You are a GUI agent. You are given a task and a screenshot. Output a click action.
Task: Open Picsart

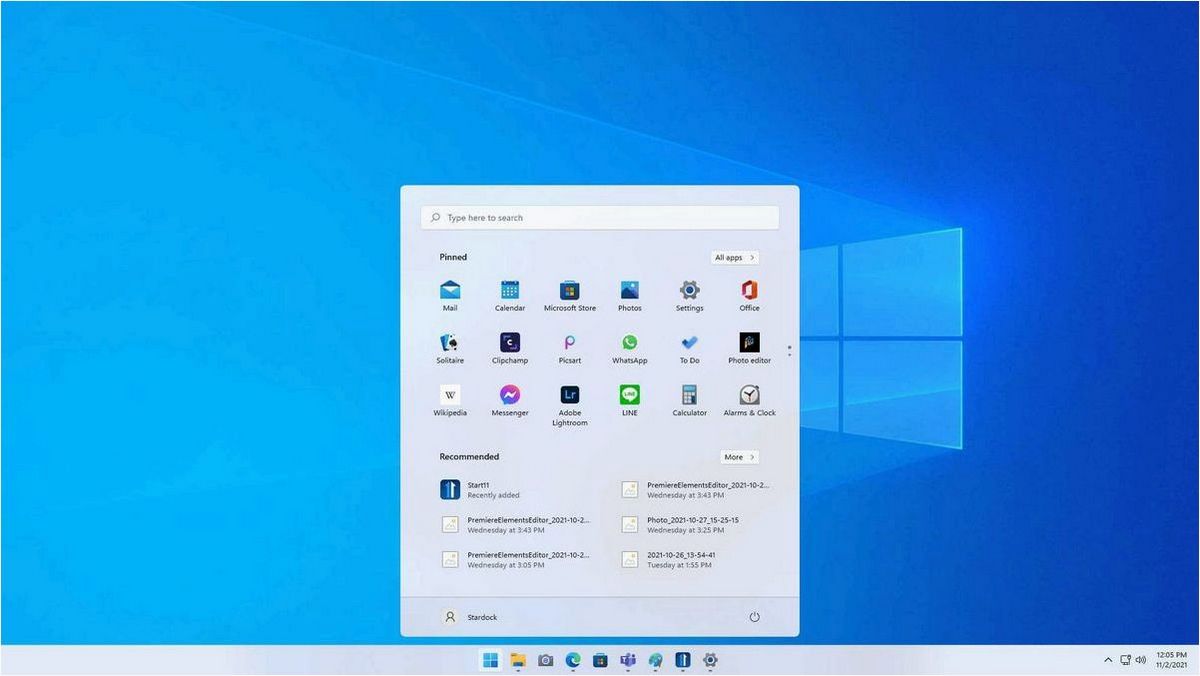(570, 348)
